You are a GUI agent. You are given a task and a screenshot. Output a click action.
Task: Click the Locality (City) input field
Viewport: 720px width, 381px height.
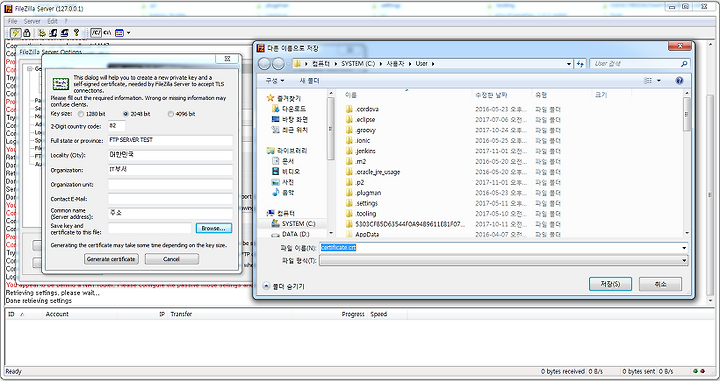click(x=170, y=155)
